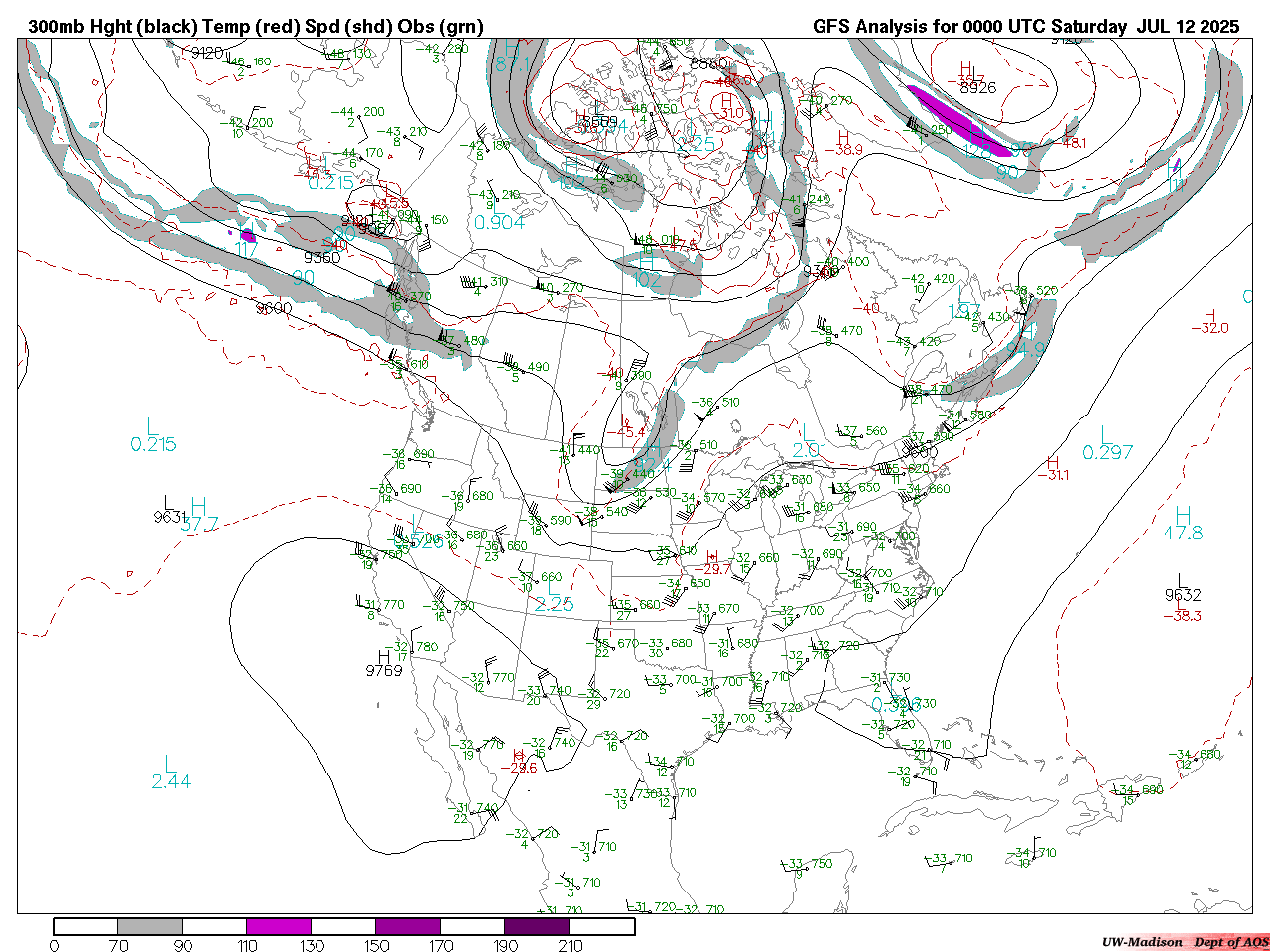Click the legend tick label "130"
The width and height of the screenshot is (1270, 952).
(312, 945)
